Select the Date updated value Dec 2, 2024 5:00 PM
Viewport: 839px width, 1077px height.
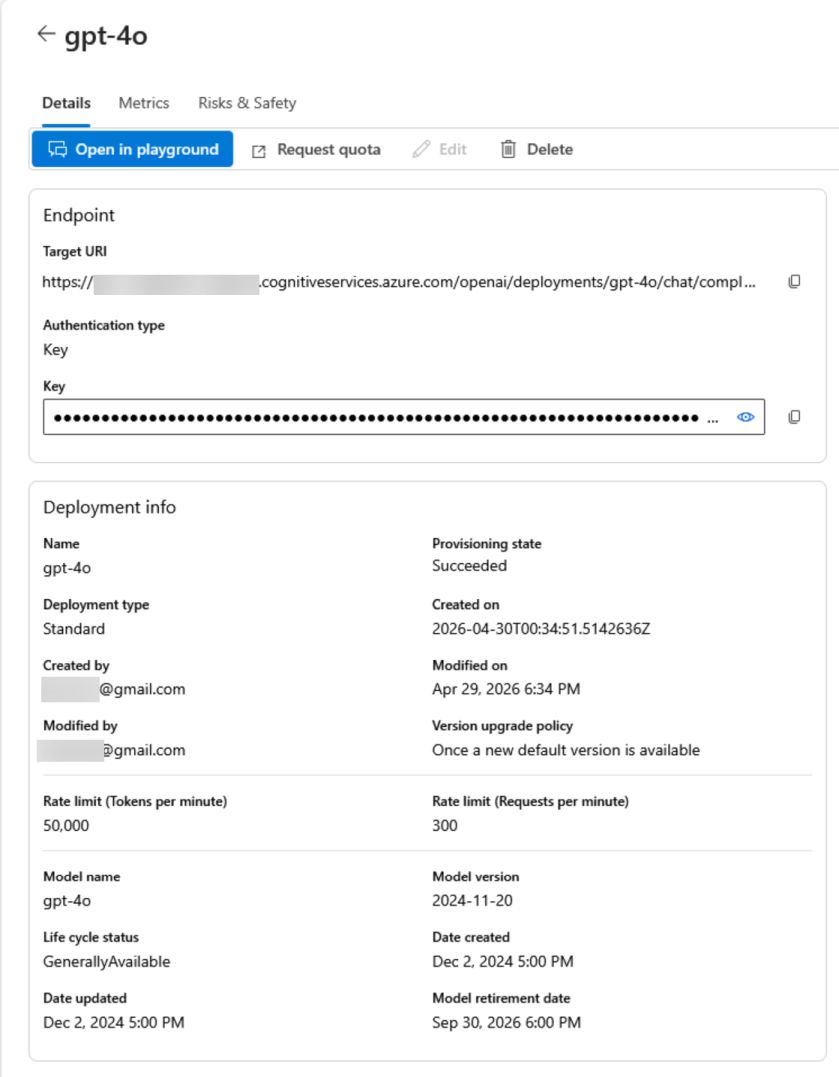[113, 1023]
